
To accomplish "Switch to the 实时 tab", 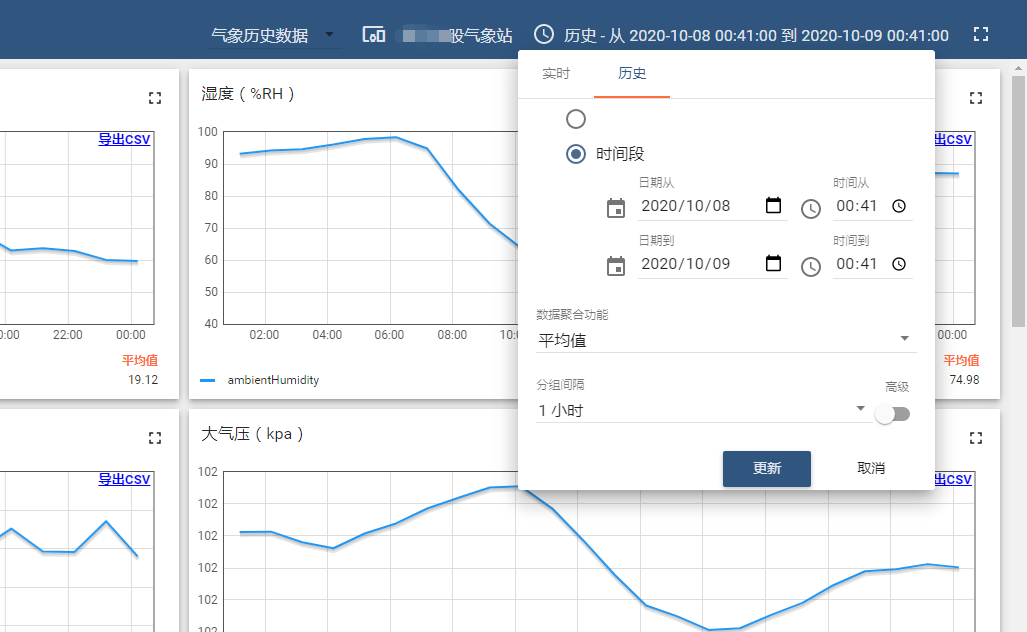I will pyautogui.click(x=556, y=74).
